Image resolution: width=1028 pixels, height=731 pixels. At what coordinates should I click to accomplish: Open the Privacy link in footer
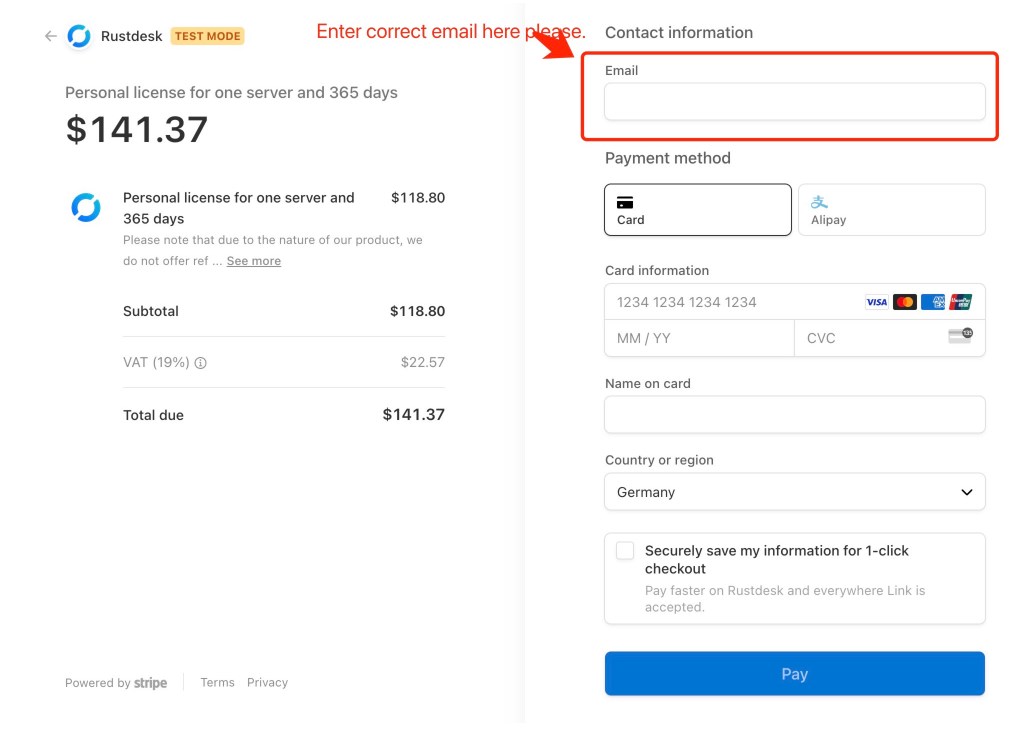pos(267,683)
